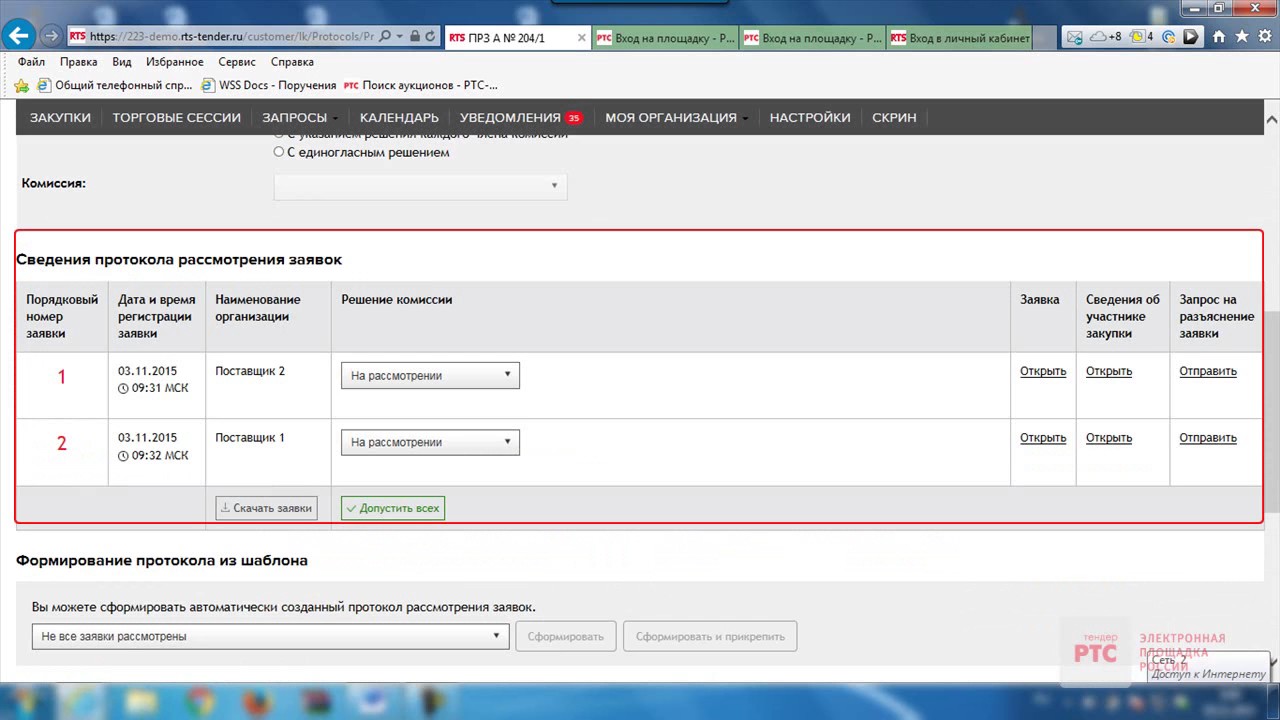The image size is (1280, 720).
Task: Open Сведения об участнике for Поставщик 2
Action: (1109, 371)
